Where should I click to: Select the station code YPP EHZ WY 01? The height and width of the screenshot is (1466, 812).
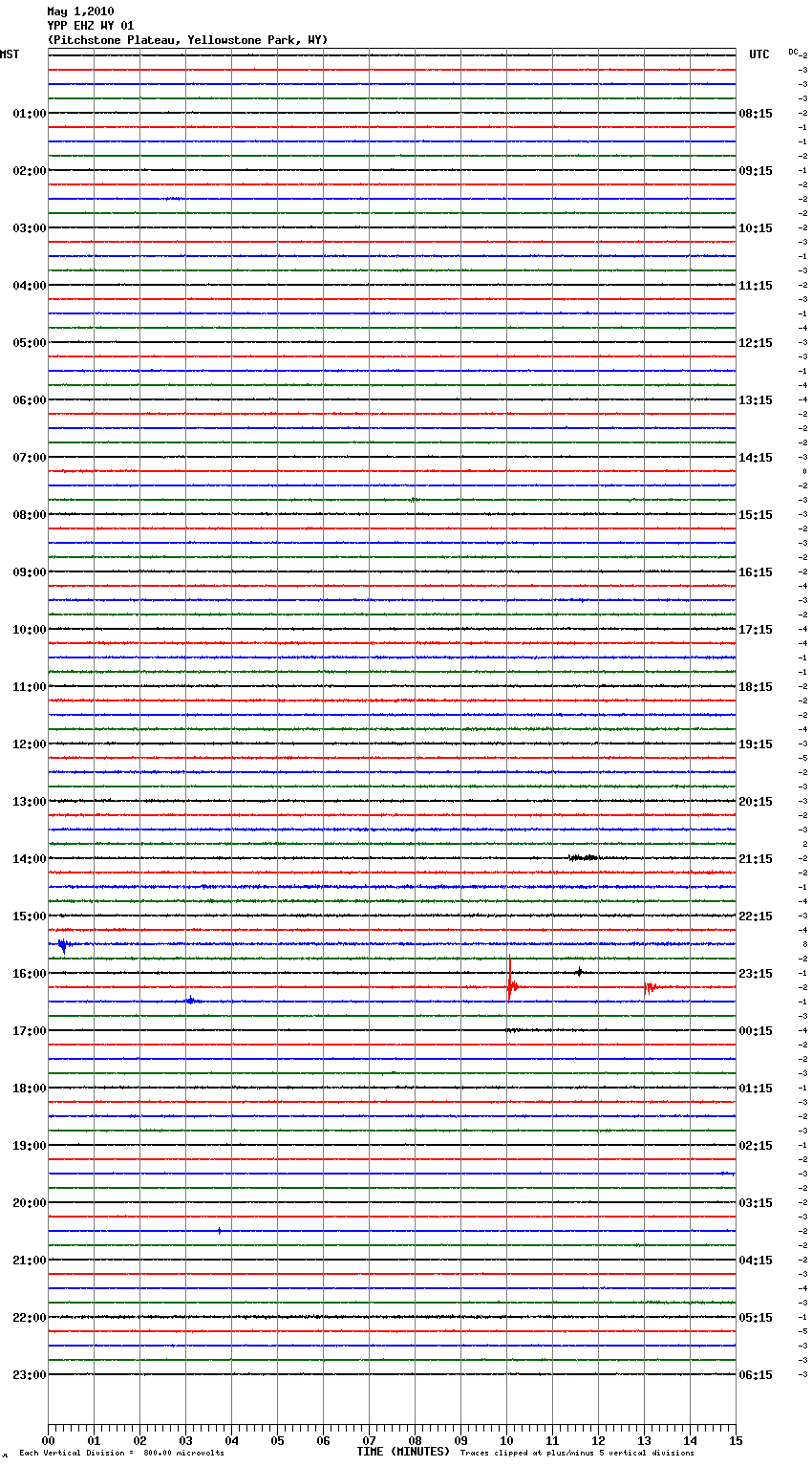[x=91, y=26]
